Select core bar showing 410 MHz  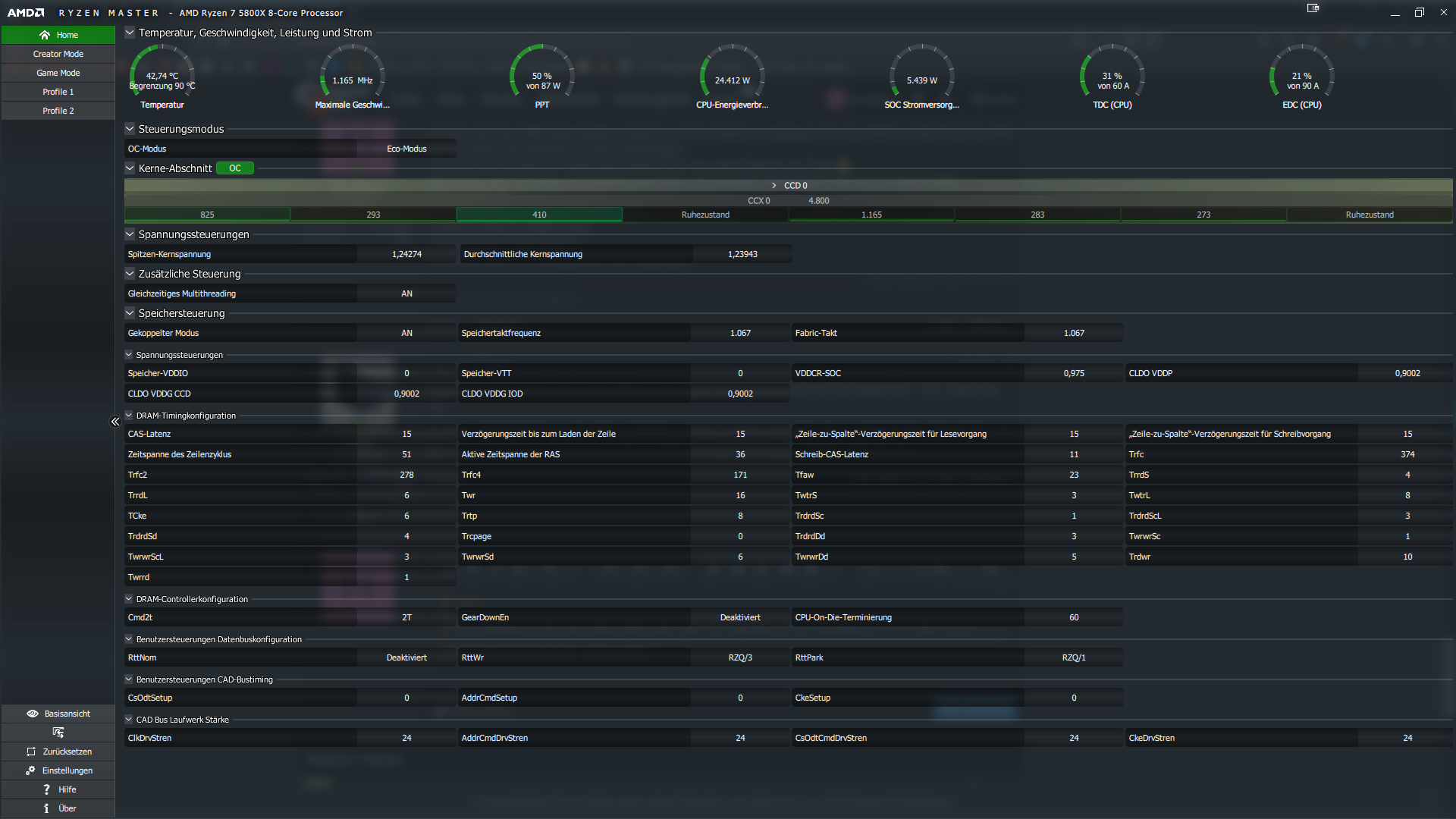[x=539, y=215]
